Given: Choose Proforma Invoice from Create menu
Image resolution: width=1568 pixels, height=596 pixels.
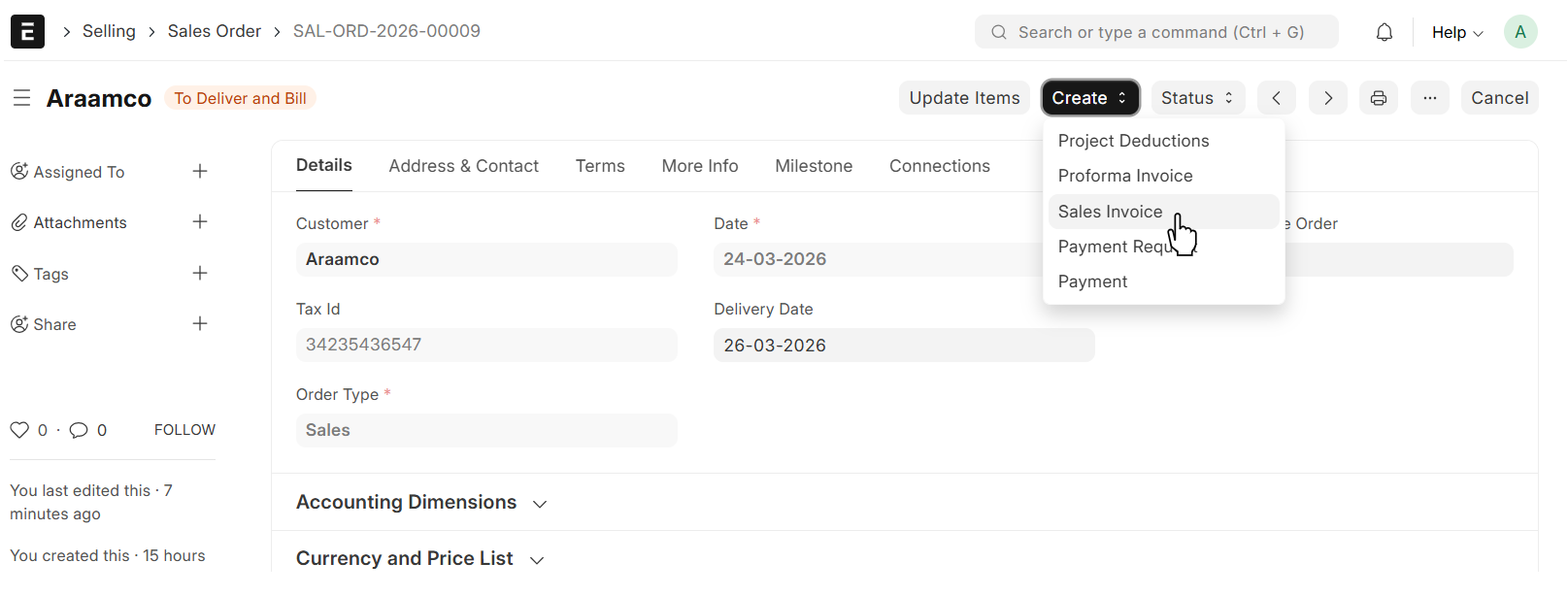Looking at the screenshot, I should pos(1124,176).
